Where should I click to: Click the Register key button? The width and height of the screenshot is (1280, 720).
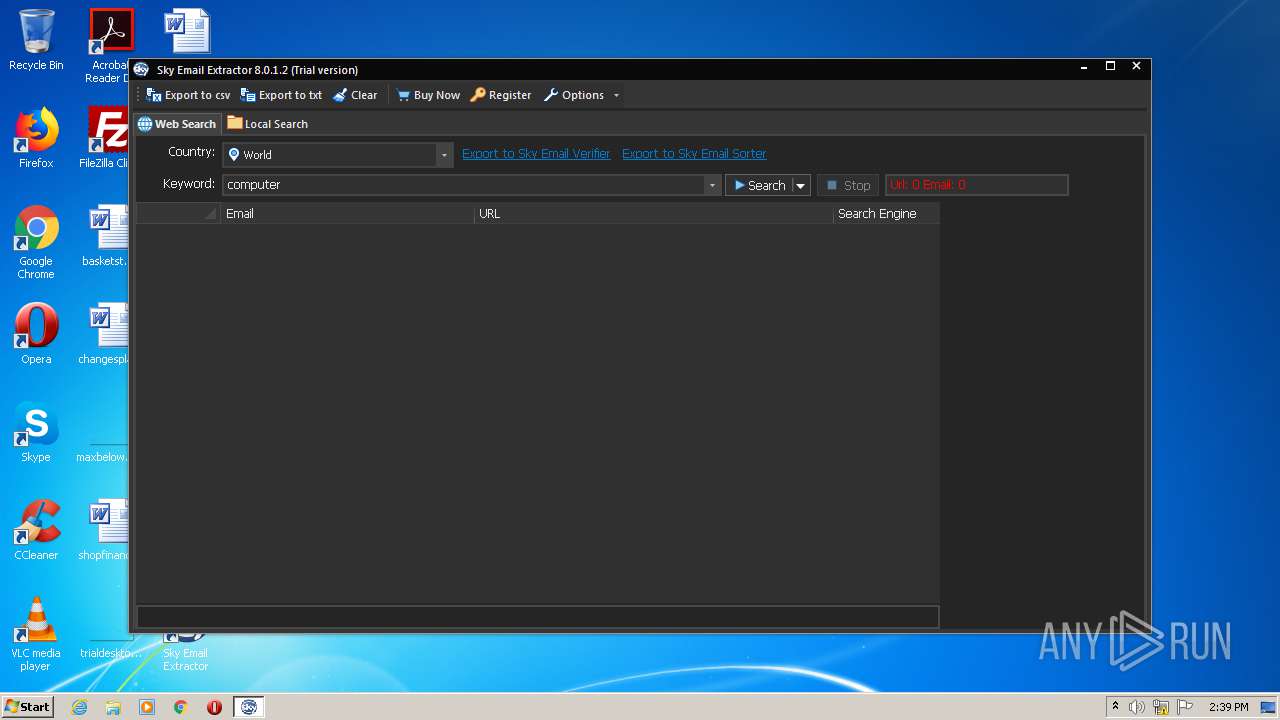click(x=501, y=95)
